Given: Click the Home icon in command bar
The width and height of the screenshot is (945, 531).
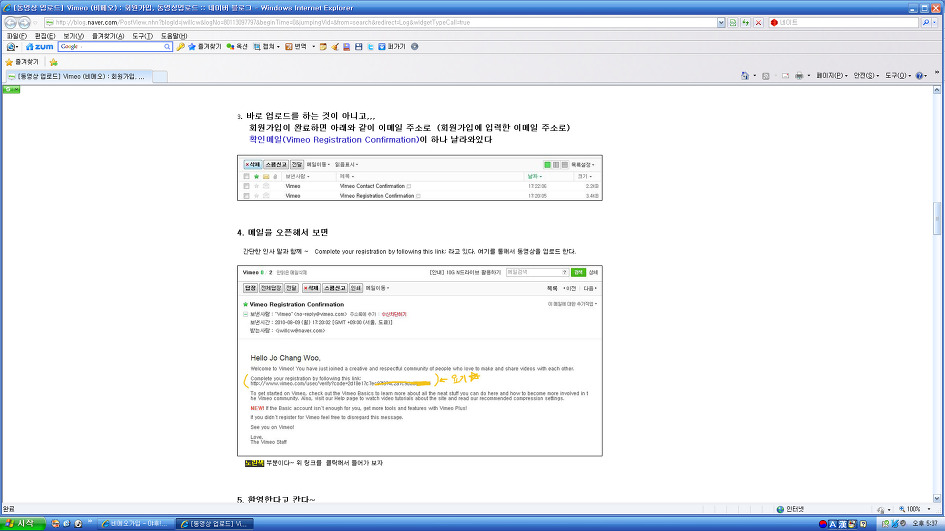Looking at the screenshot, I should coord(745,76).
